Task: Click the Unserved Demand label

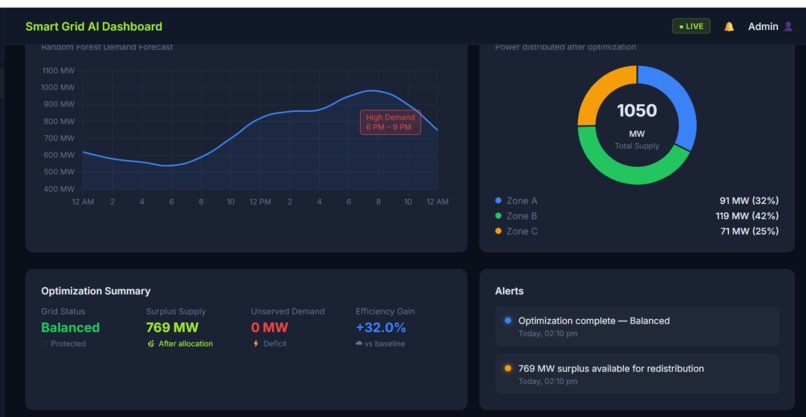Action: coord(288,311)
